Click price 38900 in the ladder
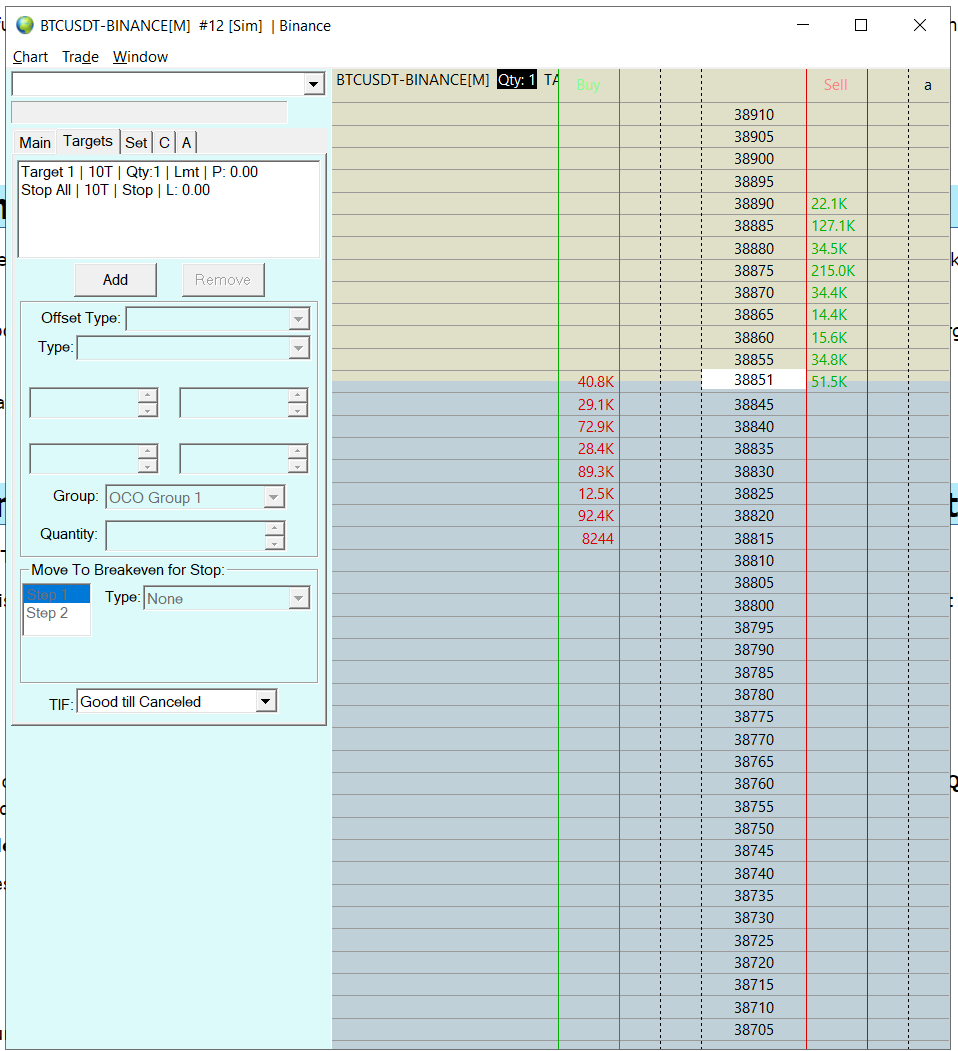This screenshot has width=958, height=1051. tap(754, 159)
